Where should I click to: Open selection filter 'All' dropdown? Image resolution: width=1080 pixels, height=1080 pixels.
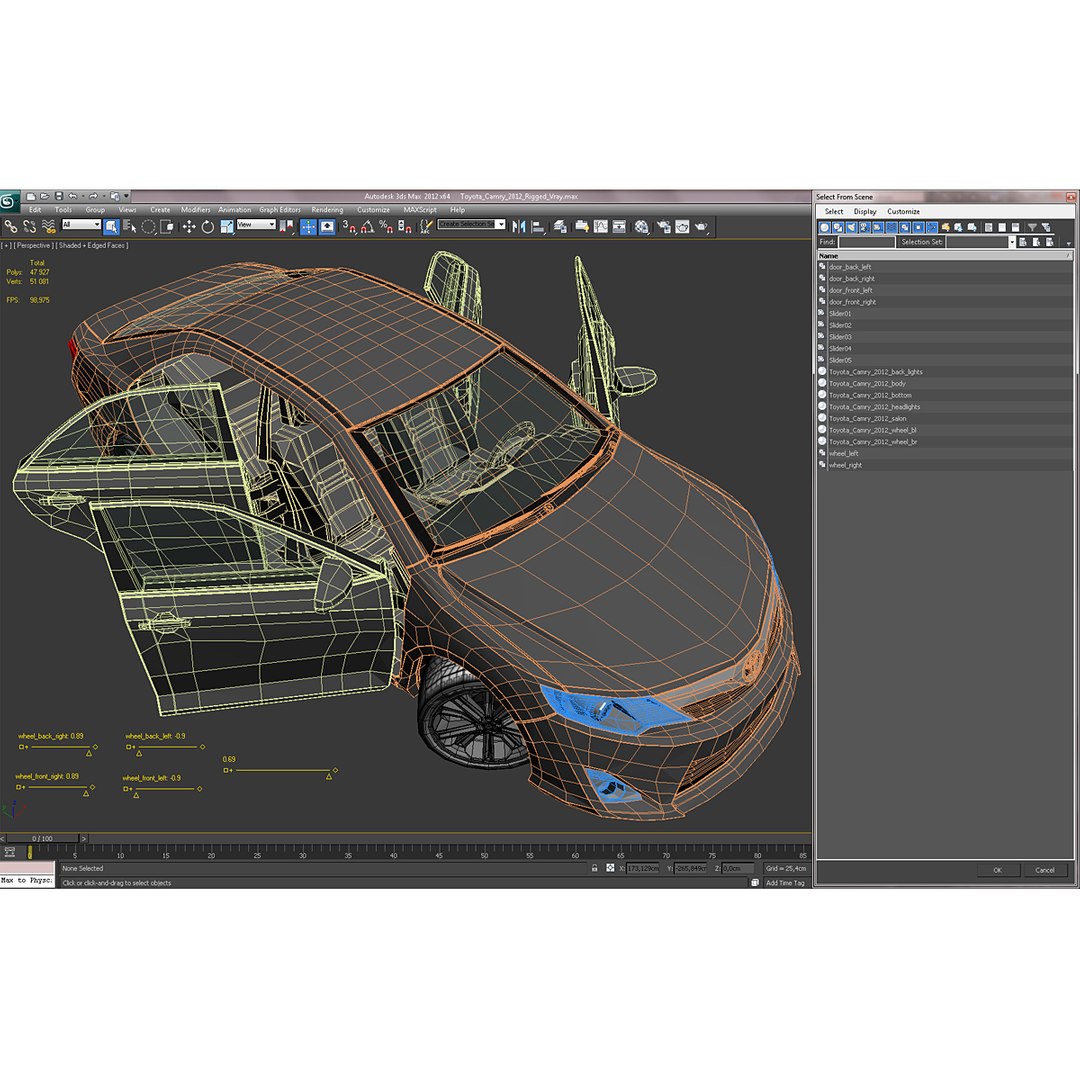click(x=81, y=225)
